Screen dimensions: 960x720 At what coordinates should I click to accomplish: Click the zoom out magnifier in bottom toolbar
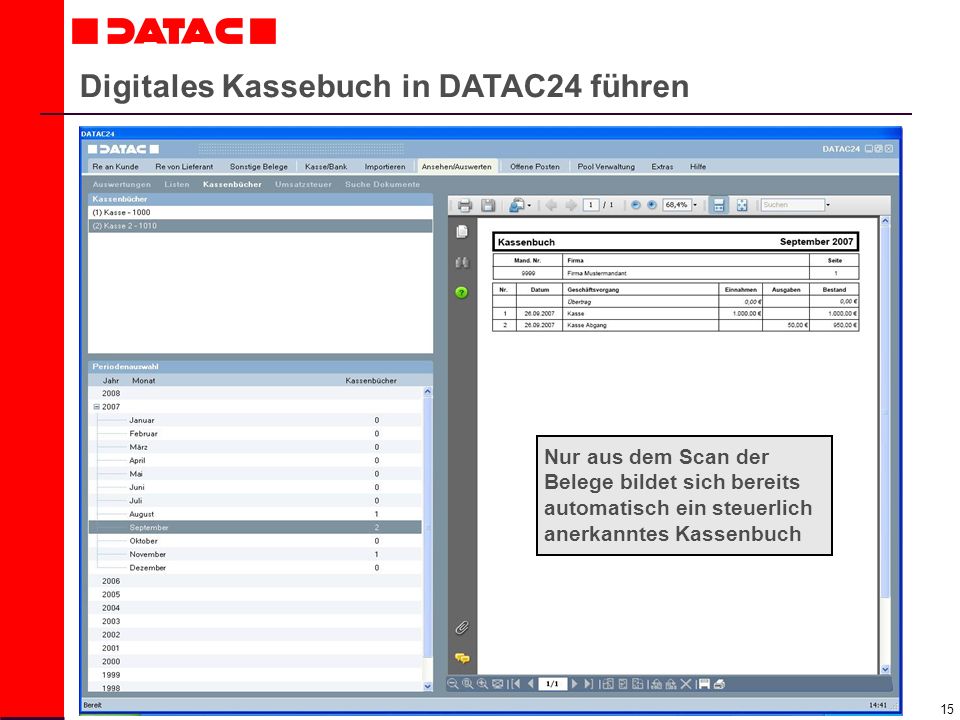452,684
